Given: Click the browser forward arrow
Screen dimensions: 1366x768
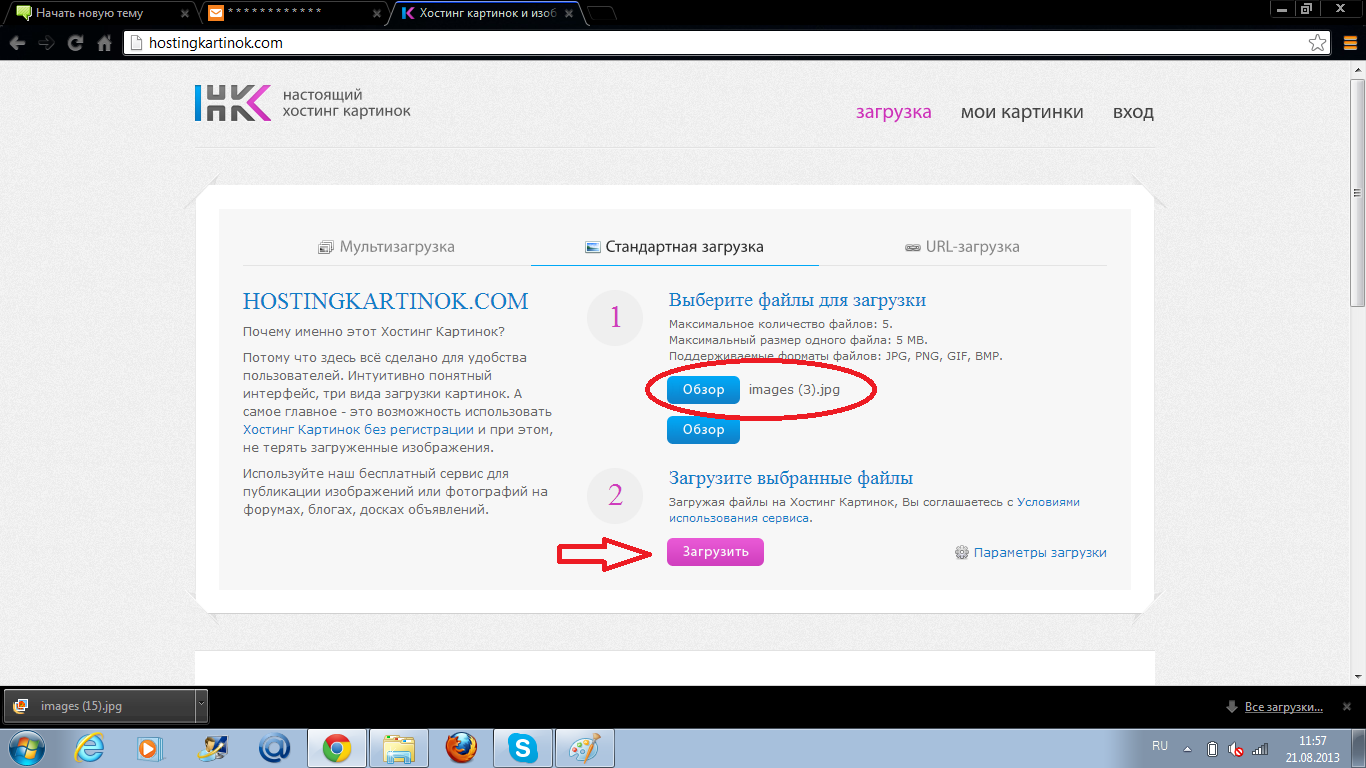Looking at the screenshot, I should pos(46,43).
